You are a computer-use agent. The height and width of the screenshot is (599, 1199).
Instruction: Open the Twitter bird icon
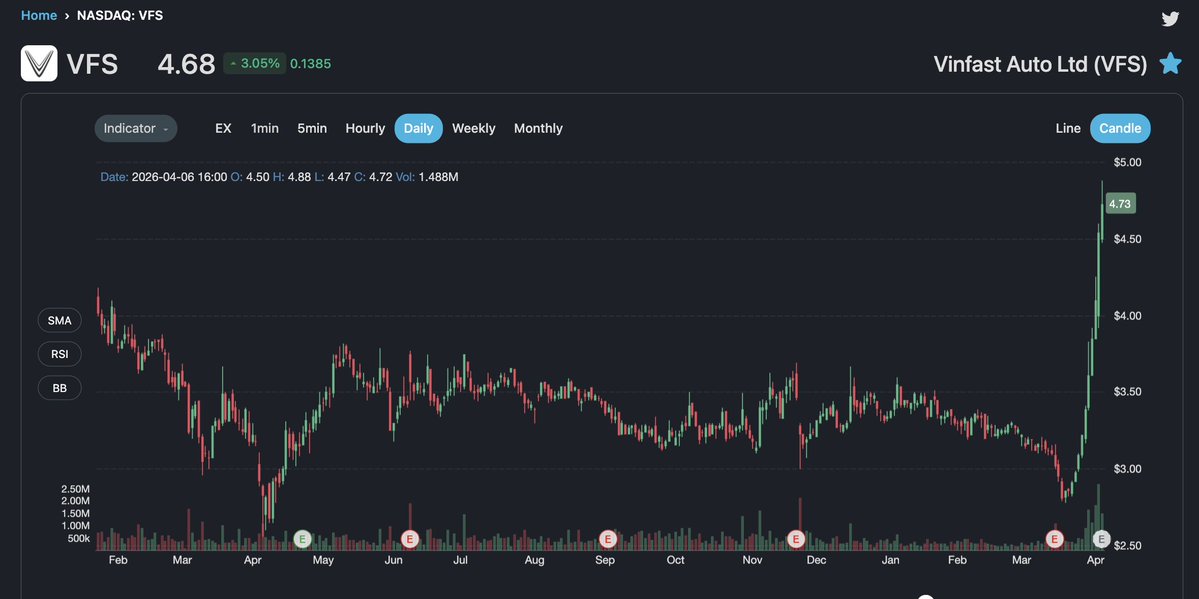[x=1170, y=18]
